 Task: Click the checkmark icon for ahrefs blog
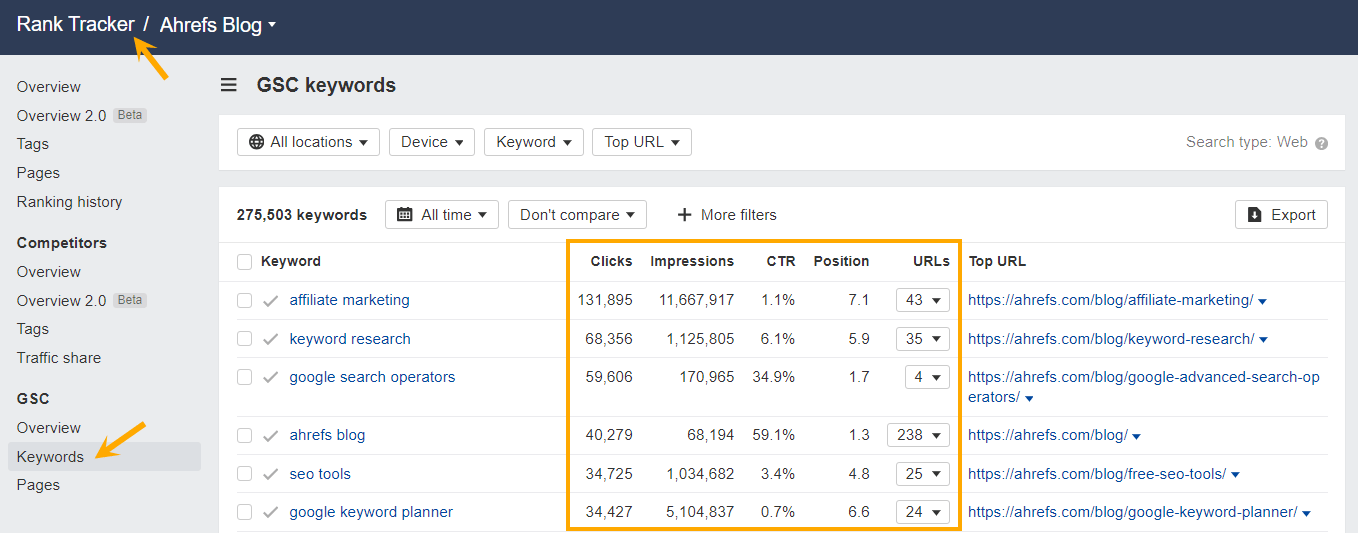coord(270,435)
